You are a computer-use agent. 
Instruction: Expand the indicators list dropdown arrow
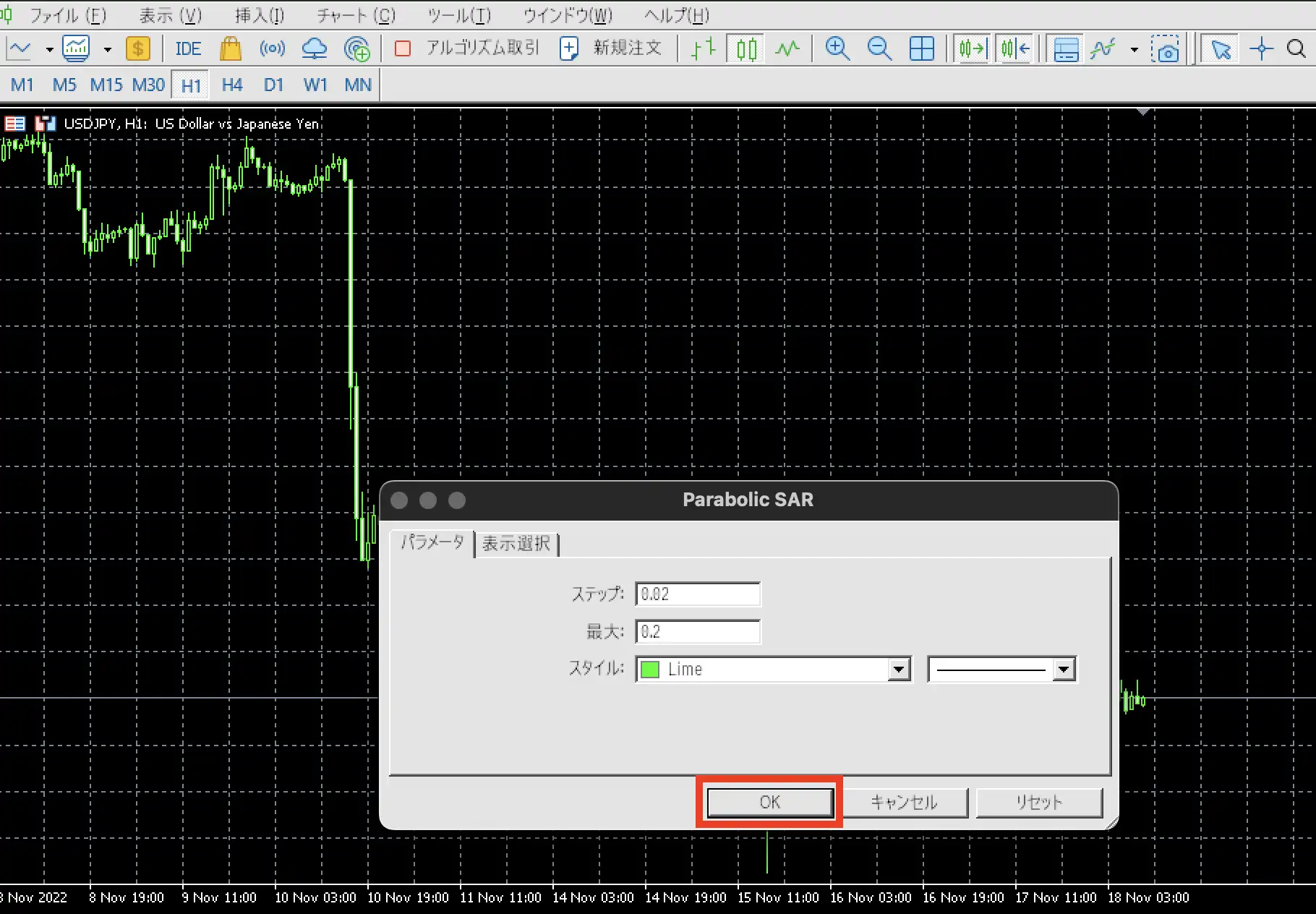[x=107, y=49]
